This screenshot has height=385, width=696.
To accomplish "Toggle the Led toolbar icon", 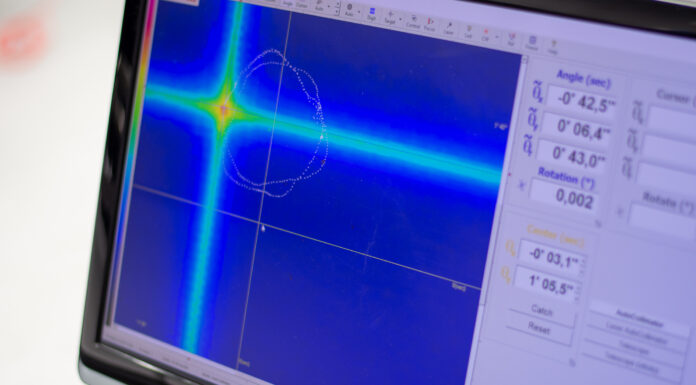I will coord(469,32).
